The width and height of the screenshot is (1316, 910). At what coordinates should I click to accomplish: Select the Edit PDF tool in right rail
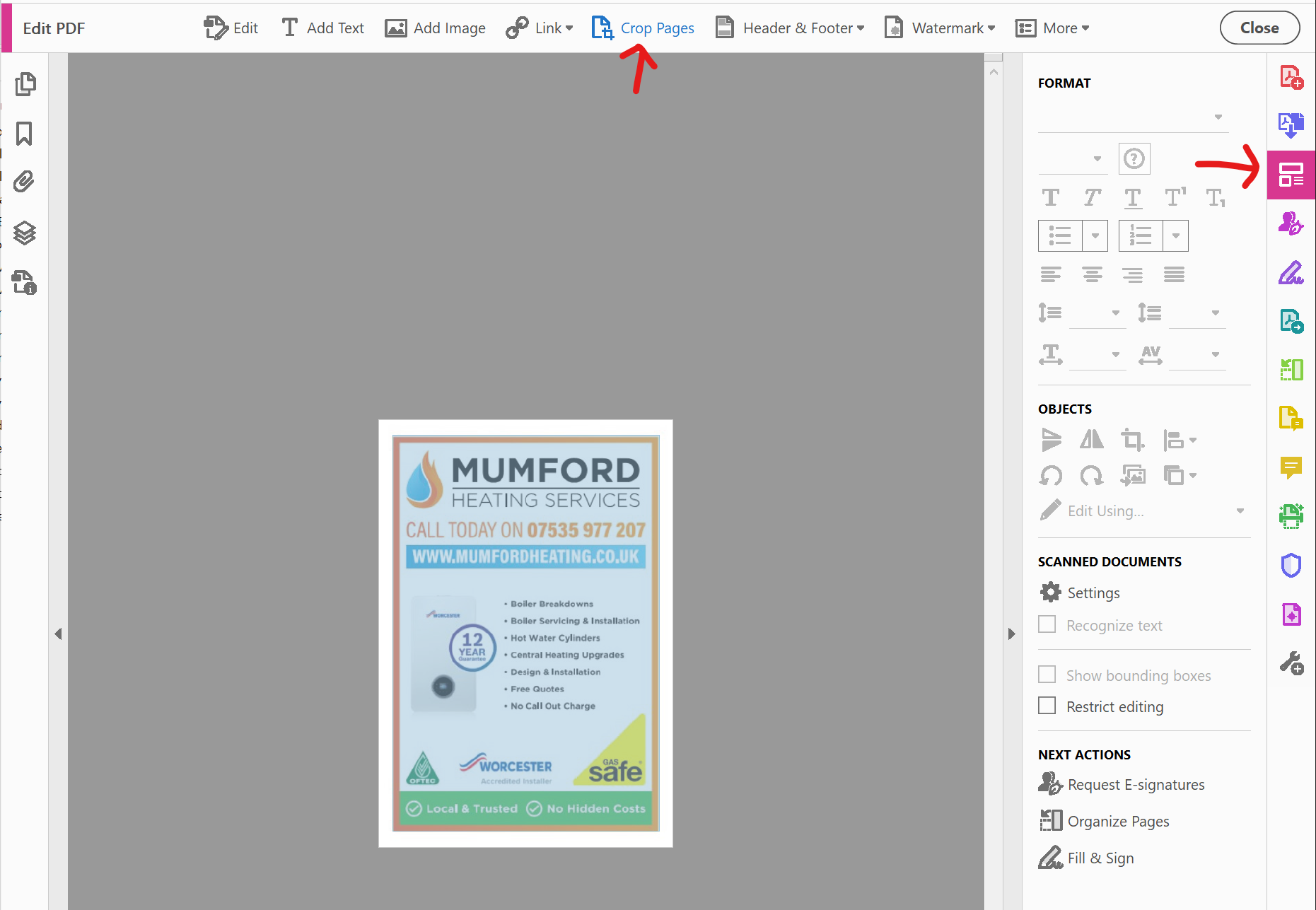click(x=1291, y=175)
